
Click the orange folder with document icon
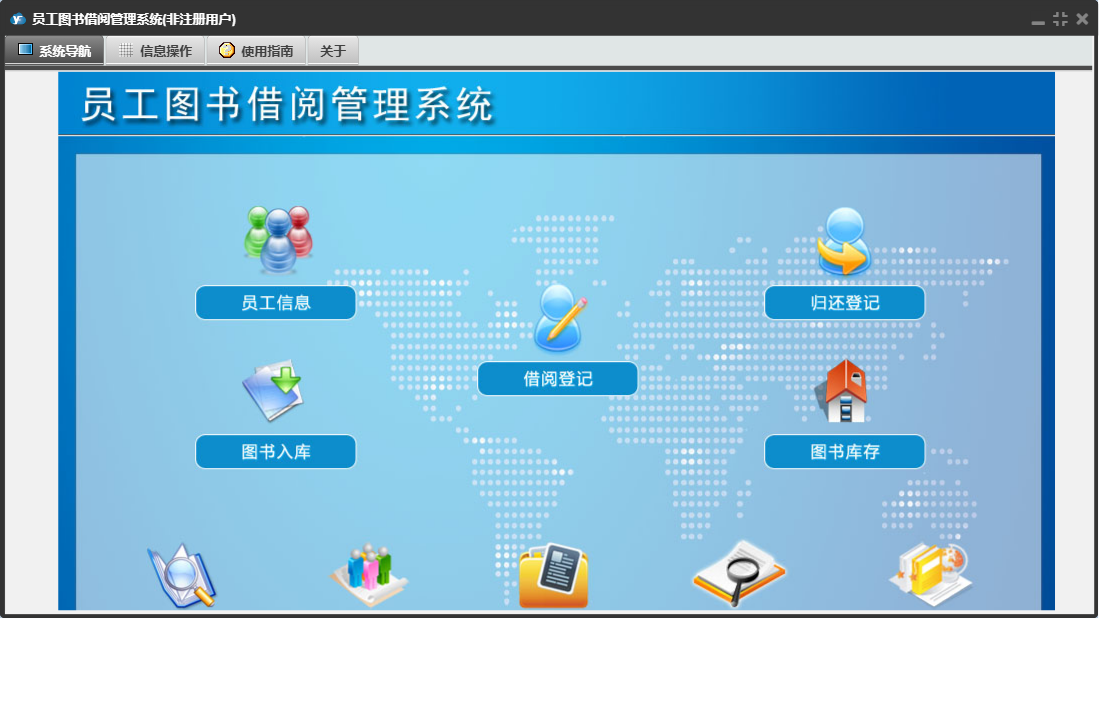point(554,575)
